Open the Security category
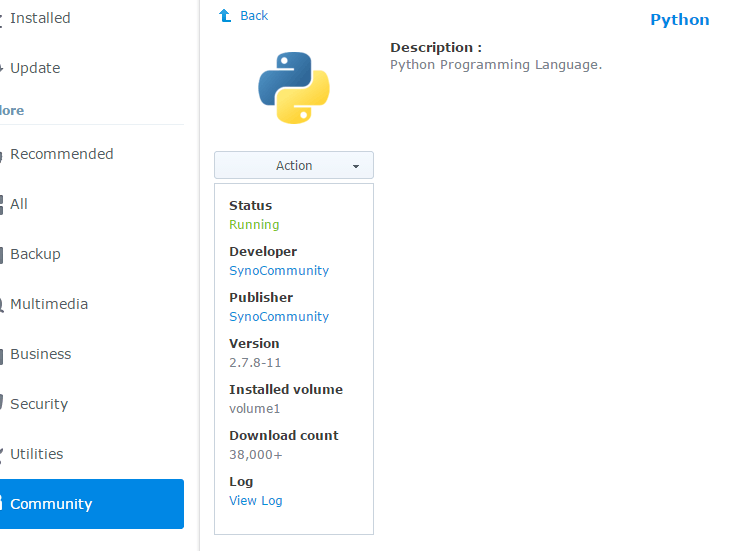 (39, 404)
